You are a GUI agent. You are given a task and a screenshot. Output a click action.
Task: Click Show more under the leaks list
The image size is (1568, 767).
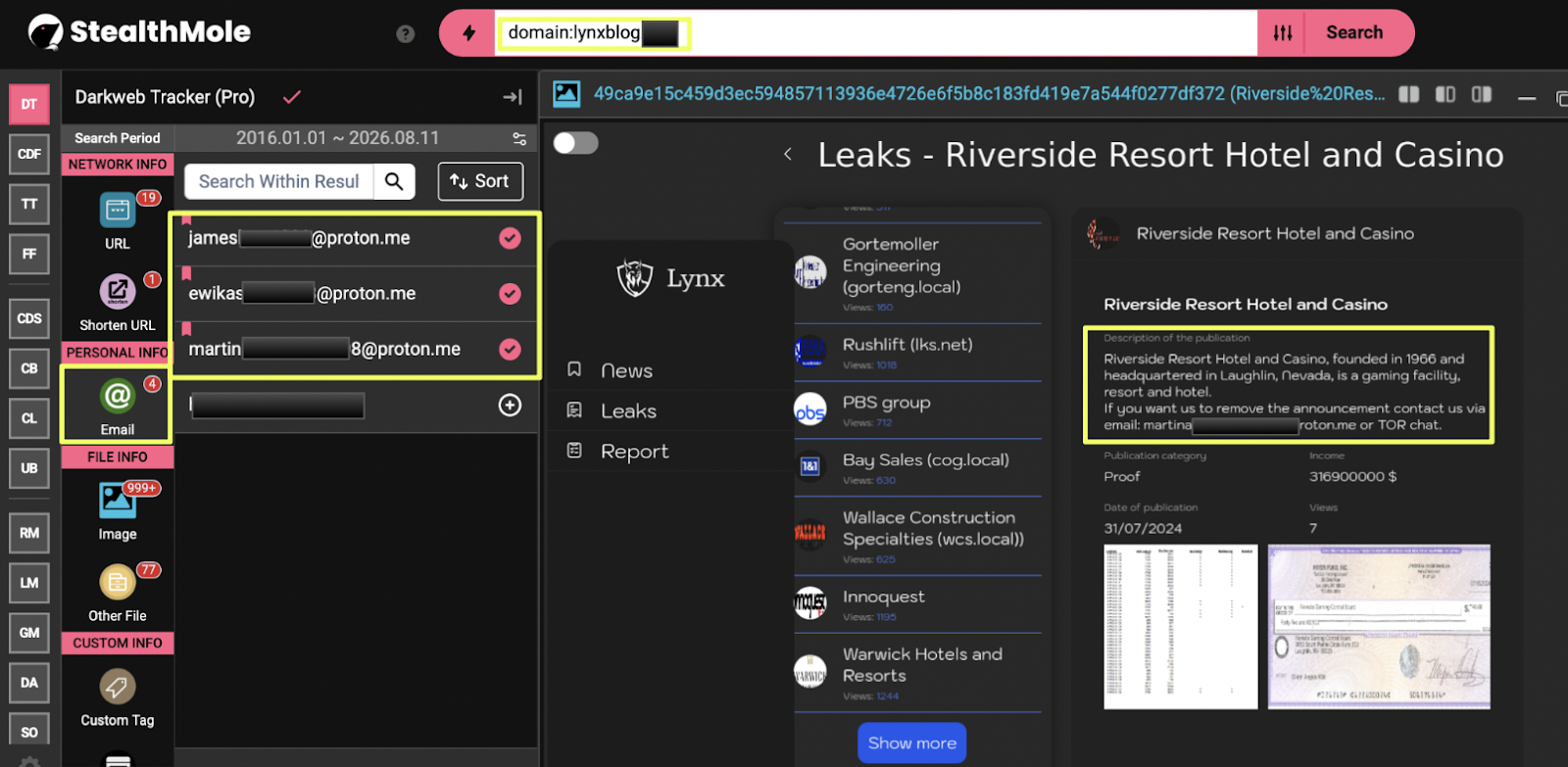point(912,743)
